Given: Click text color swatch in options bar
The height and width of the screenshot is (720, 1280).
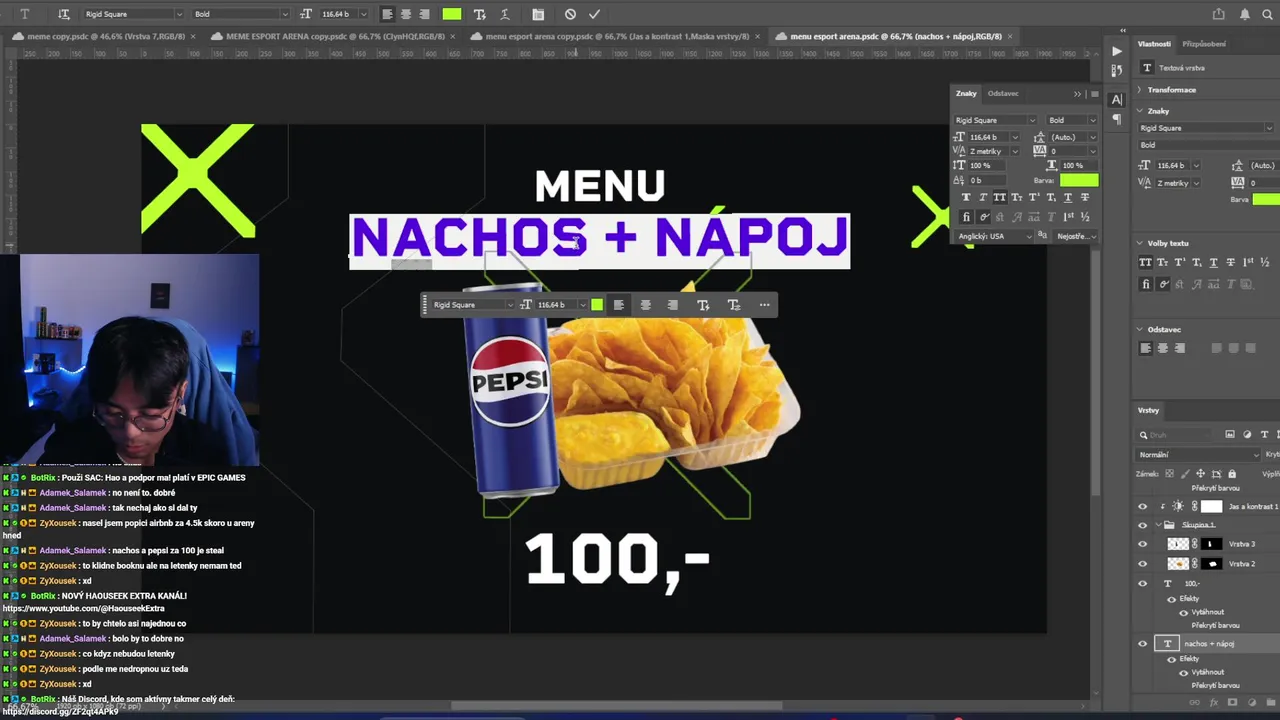Looking at the screenshot, I should click(x=452, y=14).
